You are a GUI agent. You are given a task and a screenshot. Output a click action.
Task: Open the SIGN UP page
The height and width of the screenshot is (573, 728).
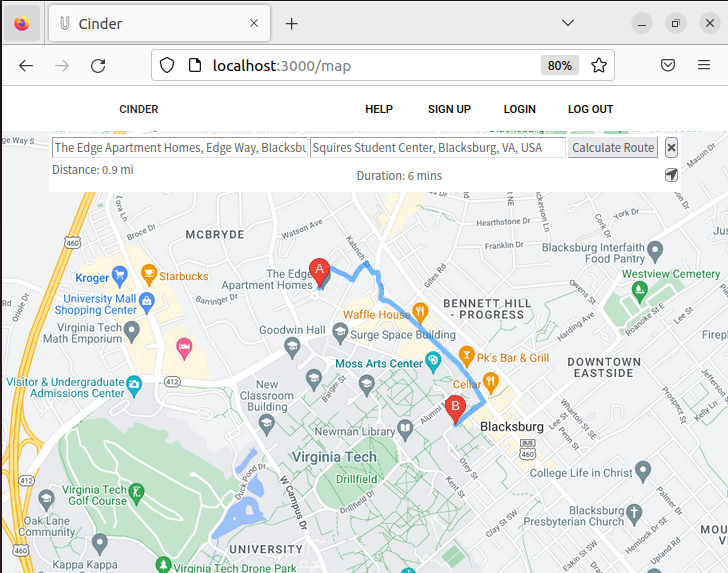click(449, 109)
